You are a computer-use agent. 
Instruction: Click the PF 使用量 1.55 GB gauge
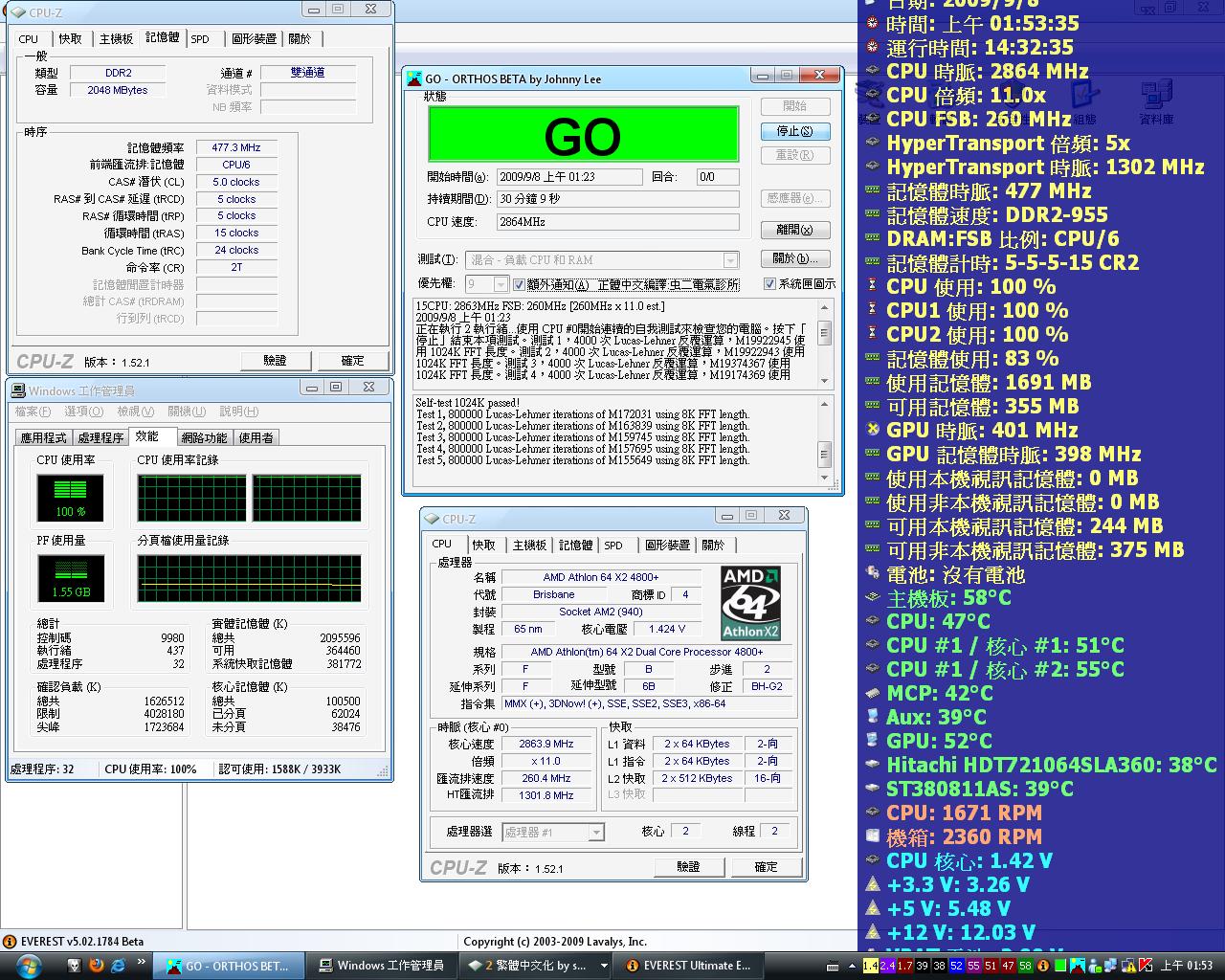point(70,578)
